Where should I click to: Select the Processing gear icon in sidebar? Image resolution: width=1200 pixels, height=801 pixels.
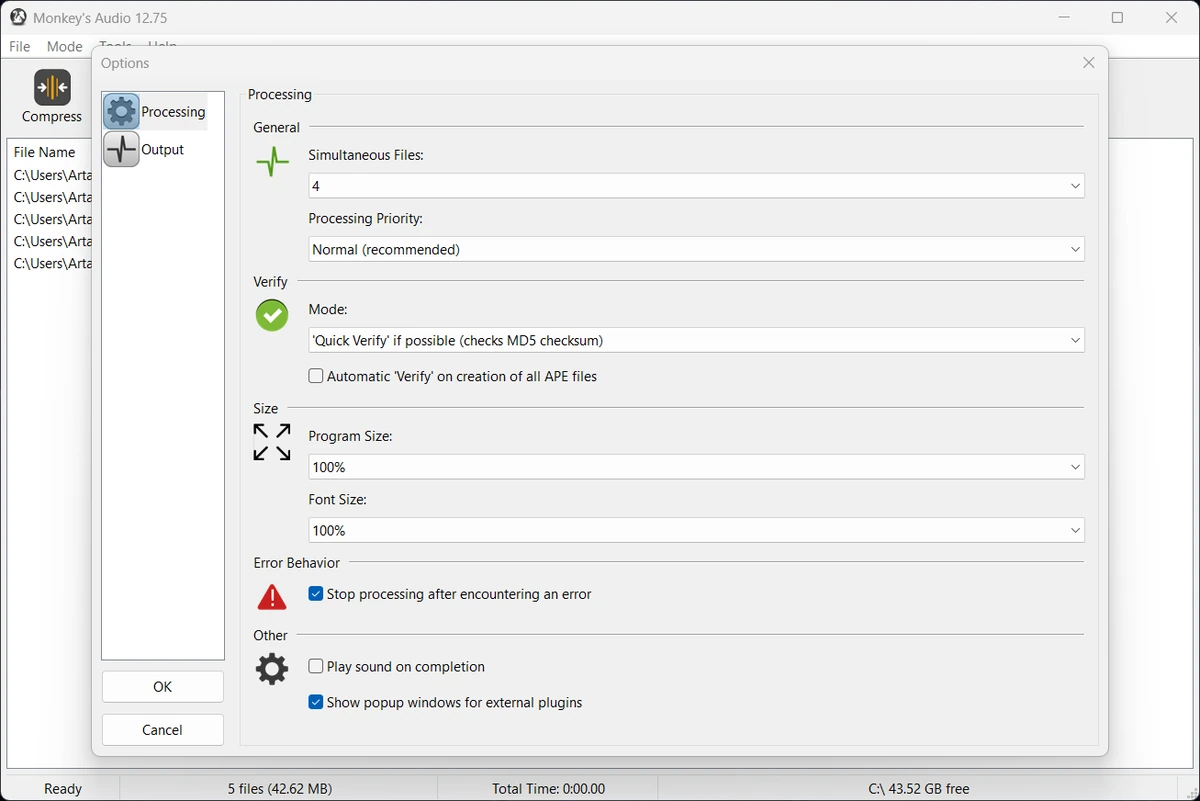point(122,112)
